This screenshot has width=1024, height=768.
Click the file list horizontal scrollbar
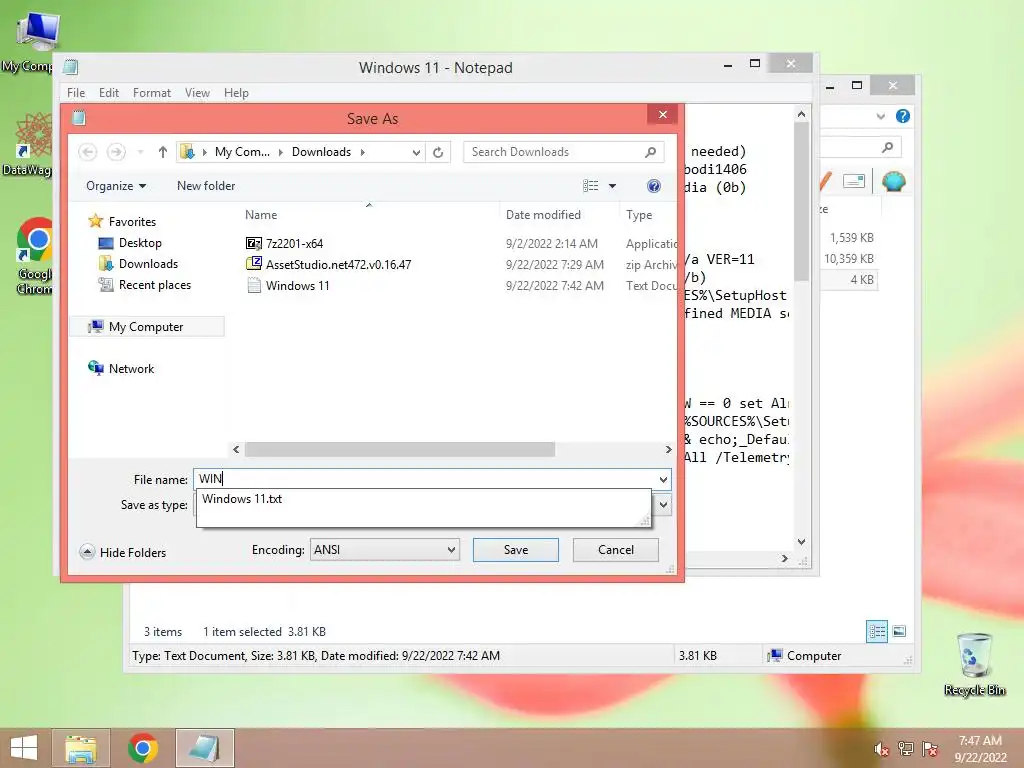400,449
